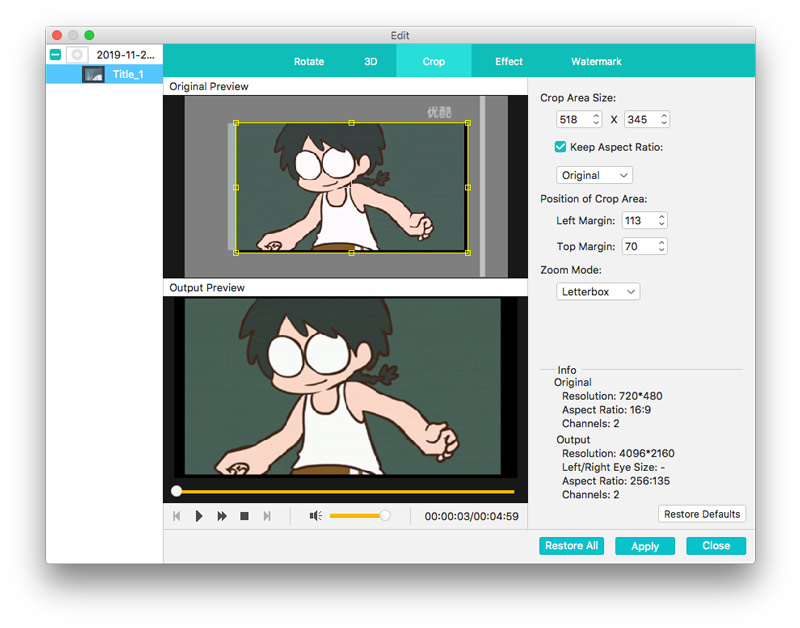
Task: Apply the current crop settings
Action: pos(645,546)
